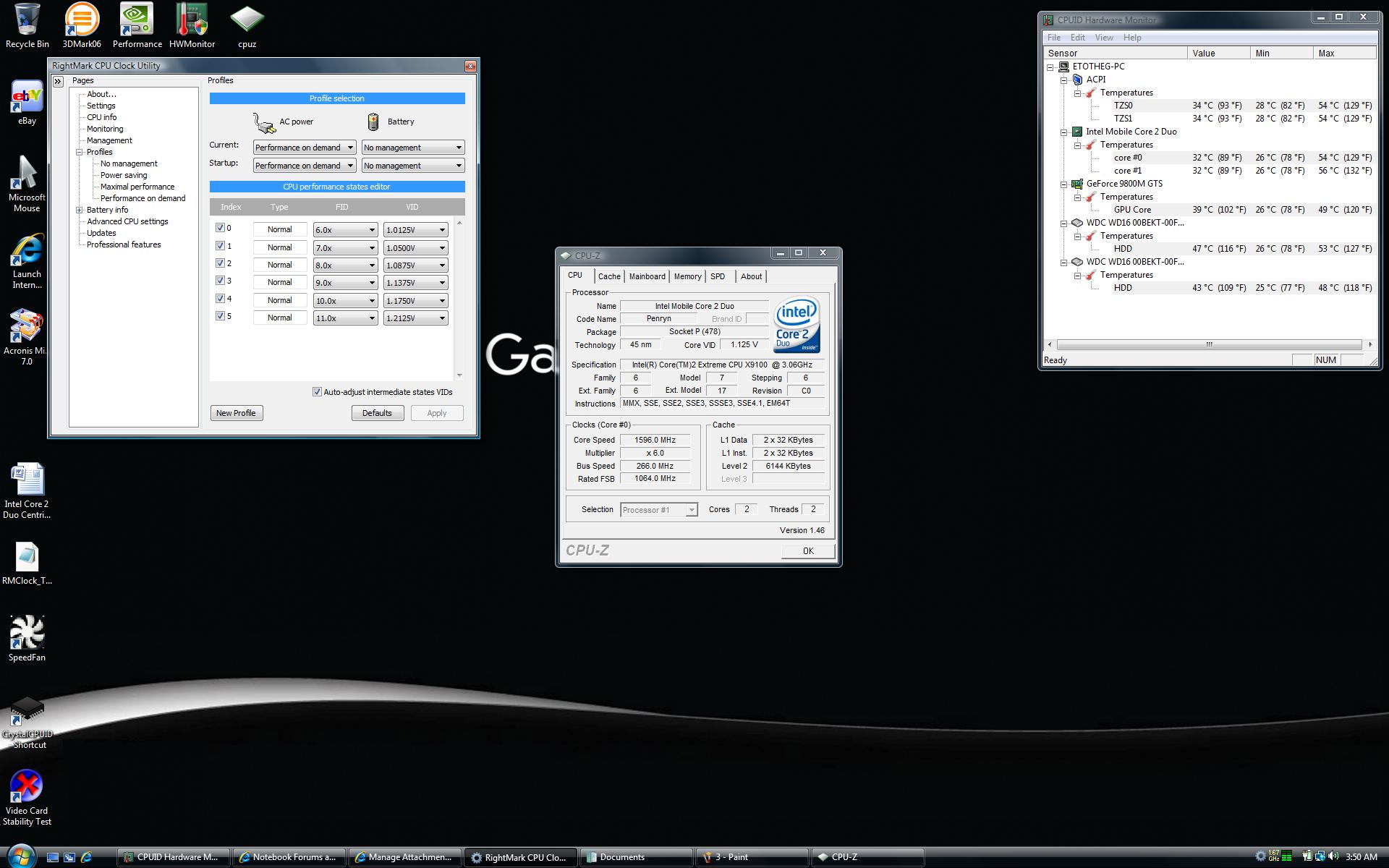Switch to the Documents taskbar button
Screen dimensions: 1389x868
636,857
